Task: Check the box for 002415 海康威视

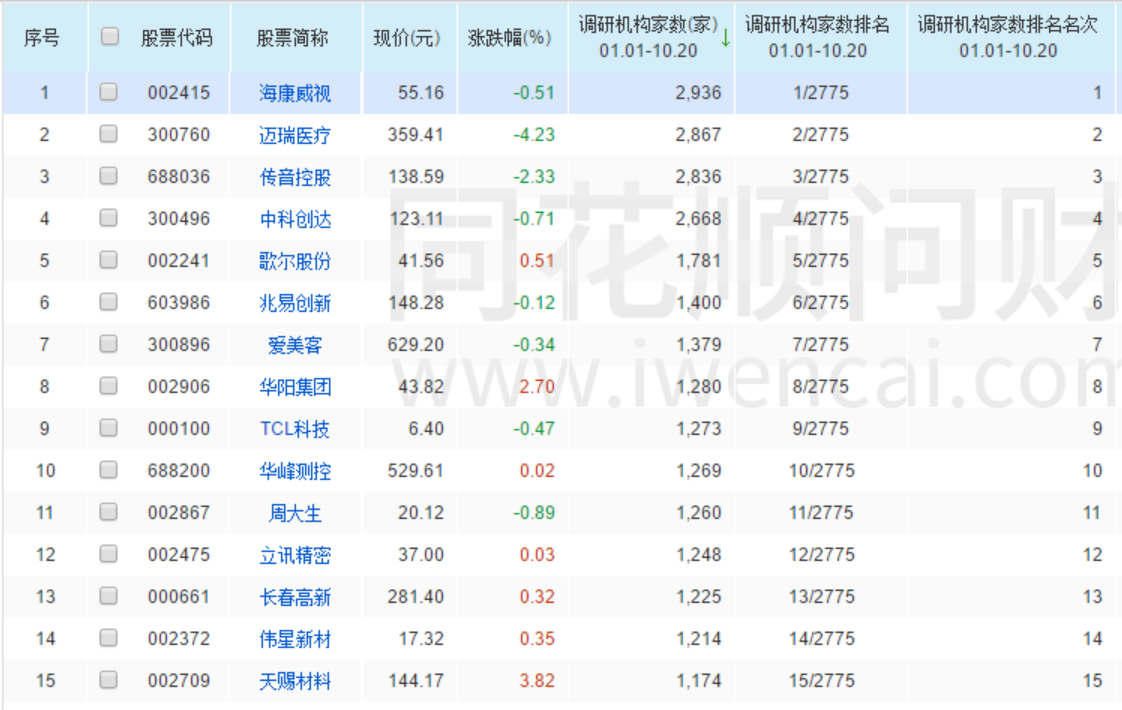Action: click(109, 92)
